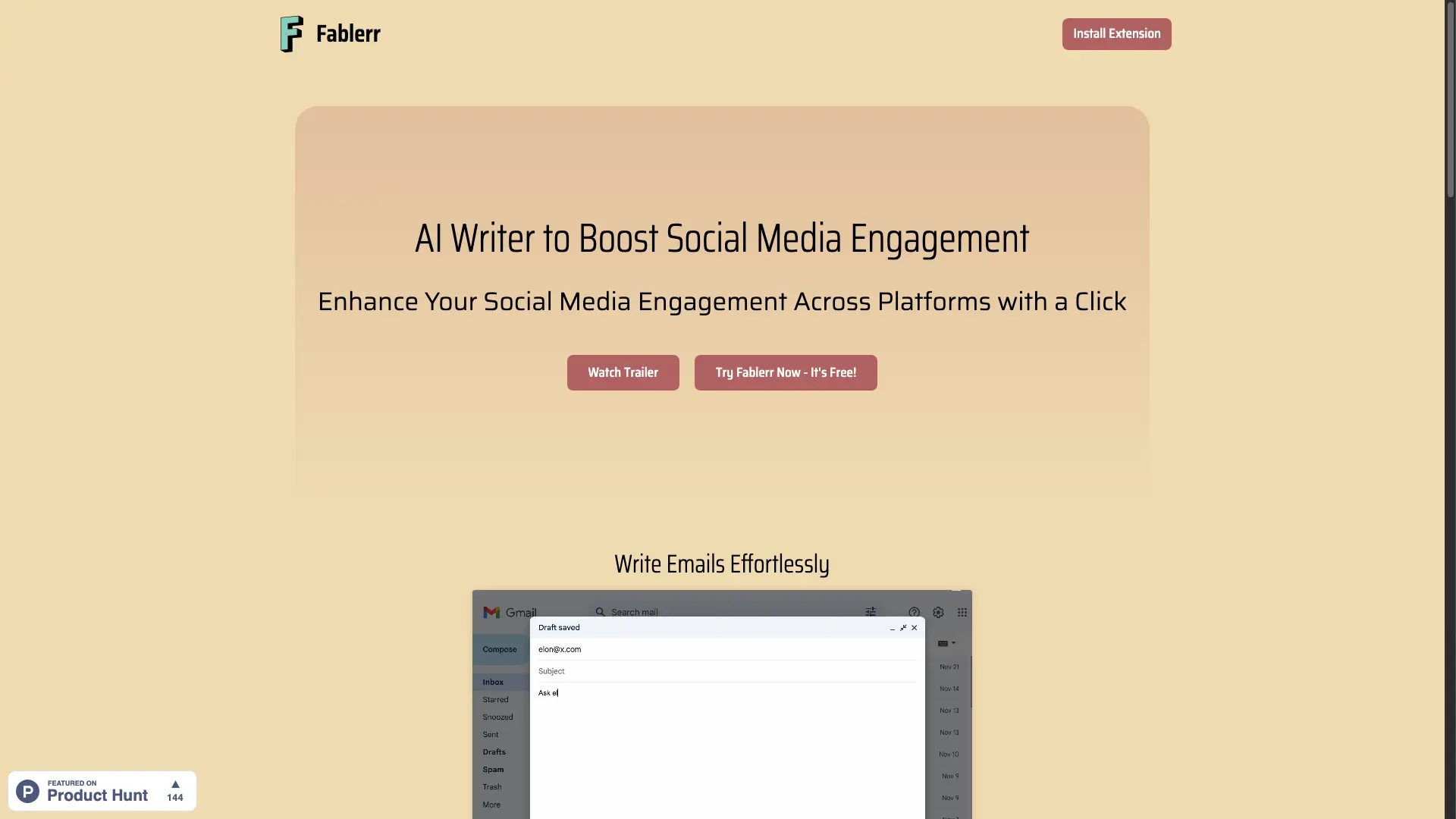
Task: Close the Draft saved compose window
Action: 915,628
